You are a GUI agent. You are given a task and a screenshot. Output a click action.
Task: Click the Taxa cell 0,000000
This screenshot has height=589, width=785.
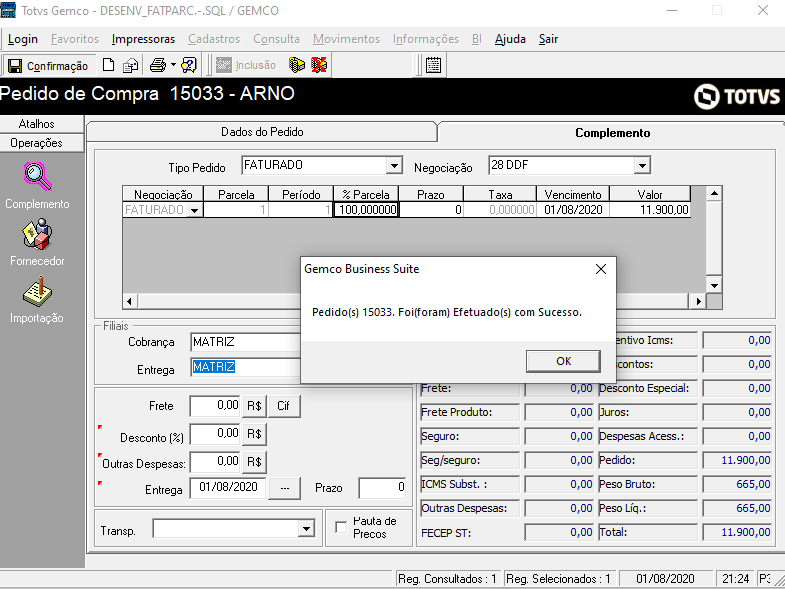[500, 210]
